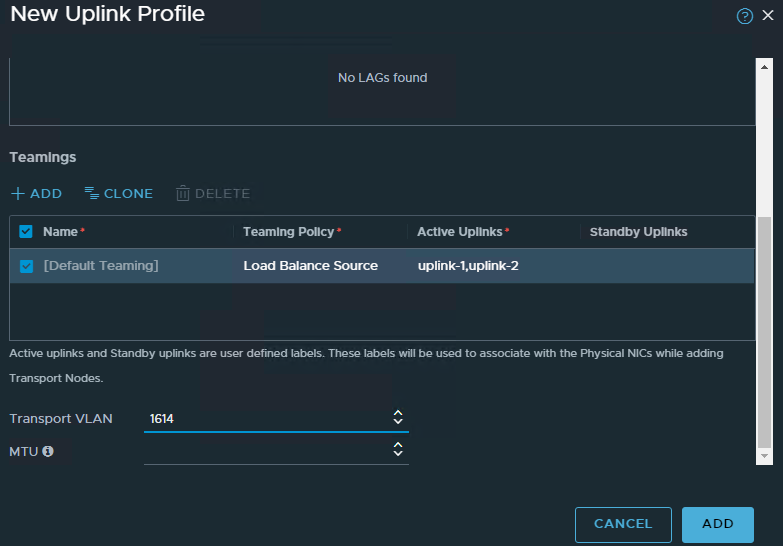
Task: Decrease MTU value with down arrow
Action: tap(398, 453)
